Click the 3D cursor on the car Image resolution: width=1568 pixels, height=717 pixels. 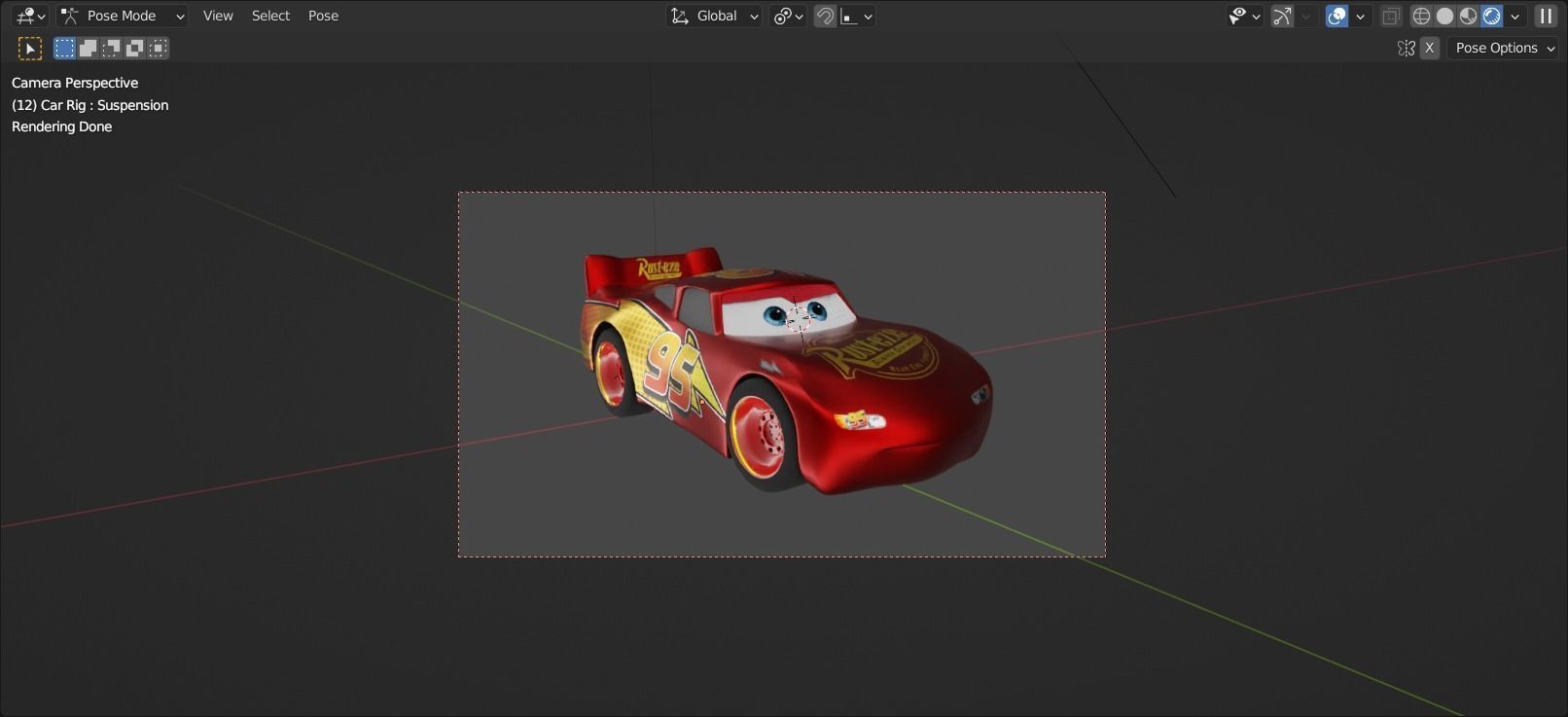pyautogui.click(x=799, y=318)
